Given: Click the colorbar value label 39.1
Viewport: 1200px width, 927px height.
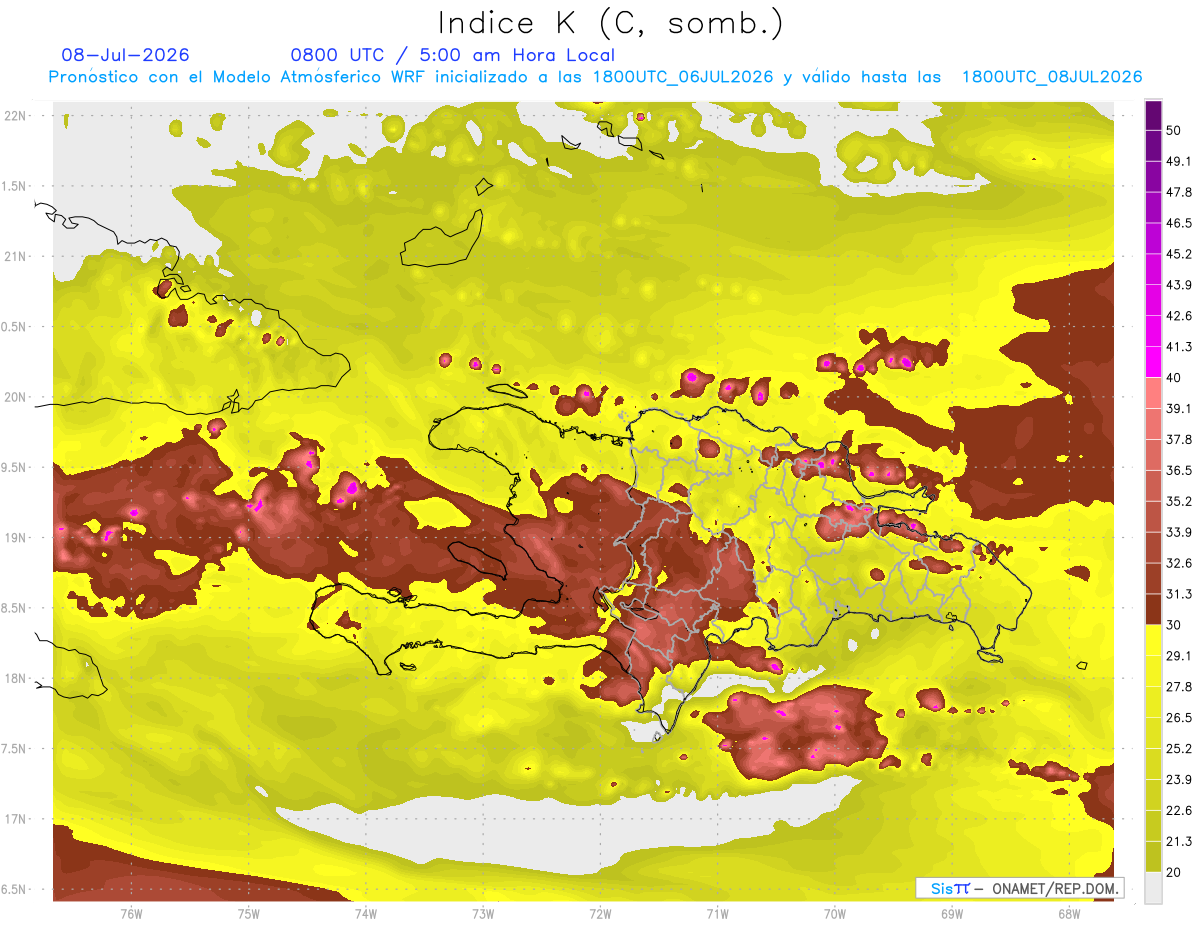Looking at the screenshot, I should [x=1177, y=409].
